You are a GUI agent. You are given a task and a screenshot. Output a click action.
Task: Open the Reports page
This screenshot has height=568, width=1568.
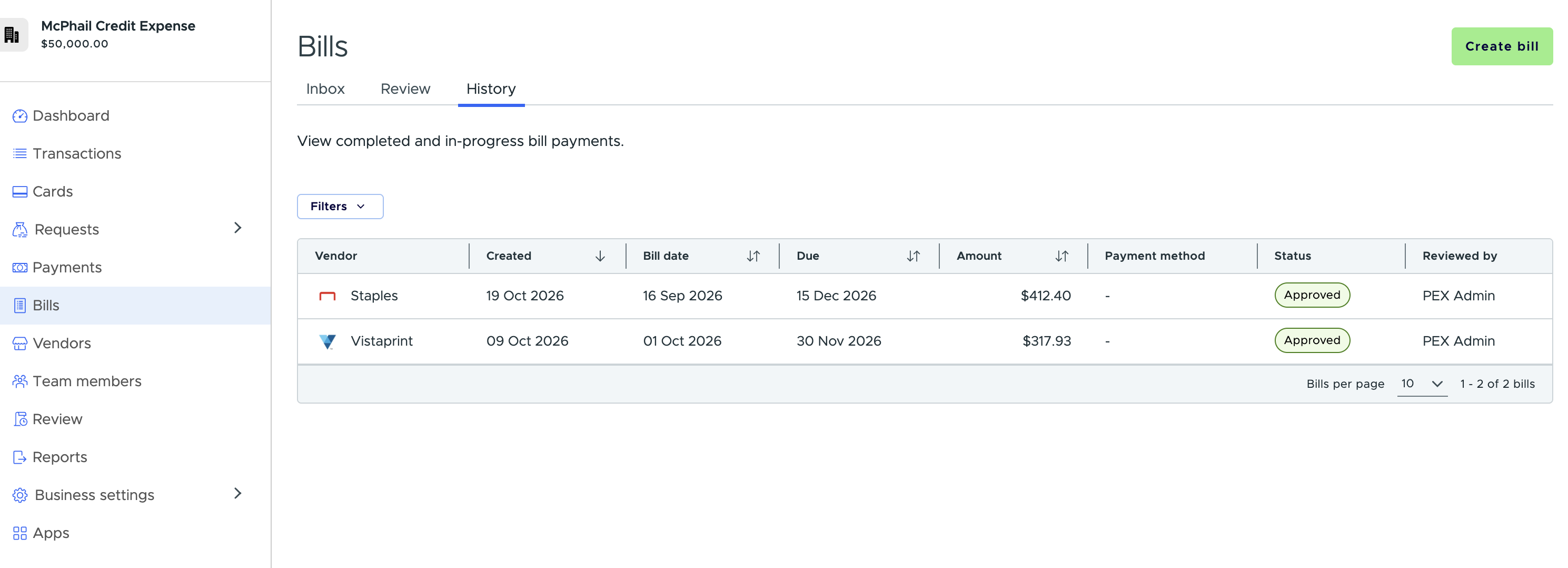click(59, 458)
